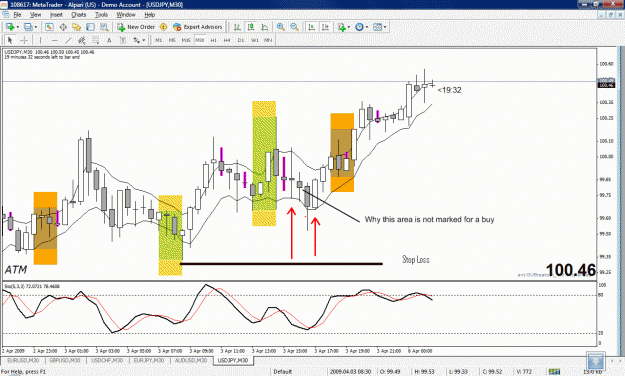Open the Charts menu

tap(79, 15)
